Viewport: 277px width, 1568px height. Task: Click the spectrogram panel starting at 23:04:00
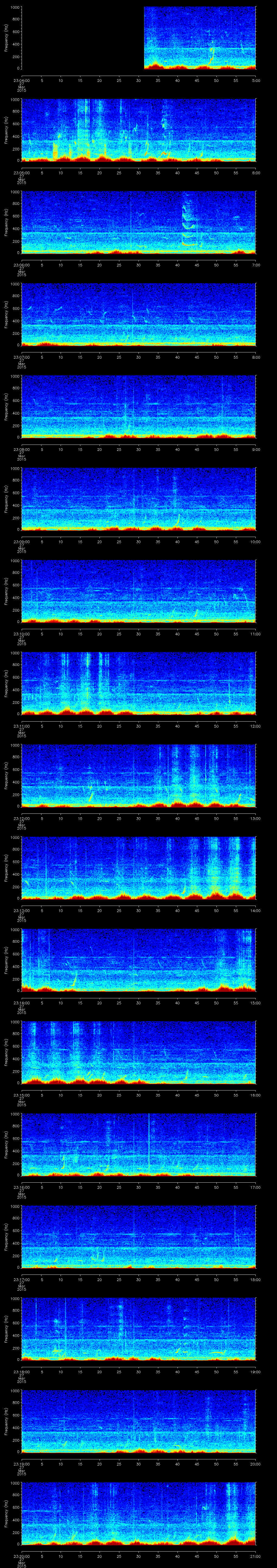coord(139,38)
